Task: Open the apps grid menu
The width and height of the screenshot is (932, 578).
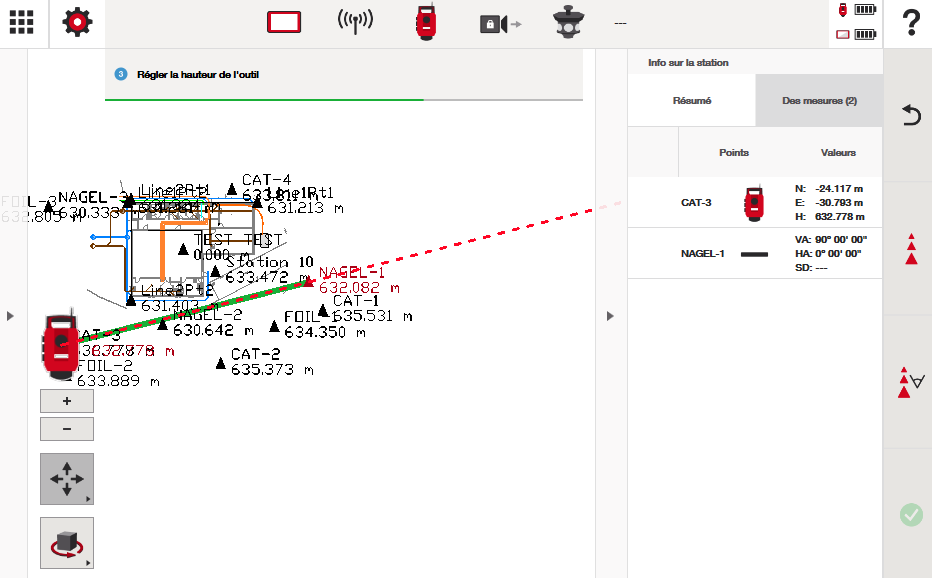Action: pos(21,23)
